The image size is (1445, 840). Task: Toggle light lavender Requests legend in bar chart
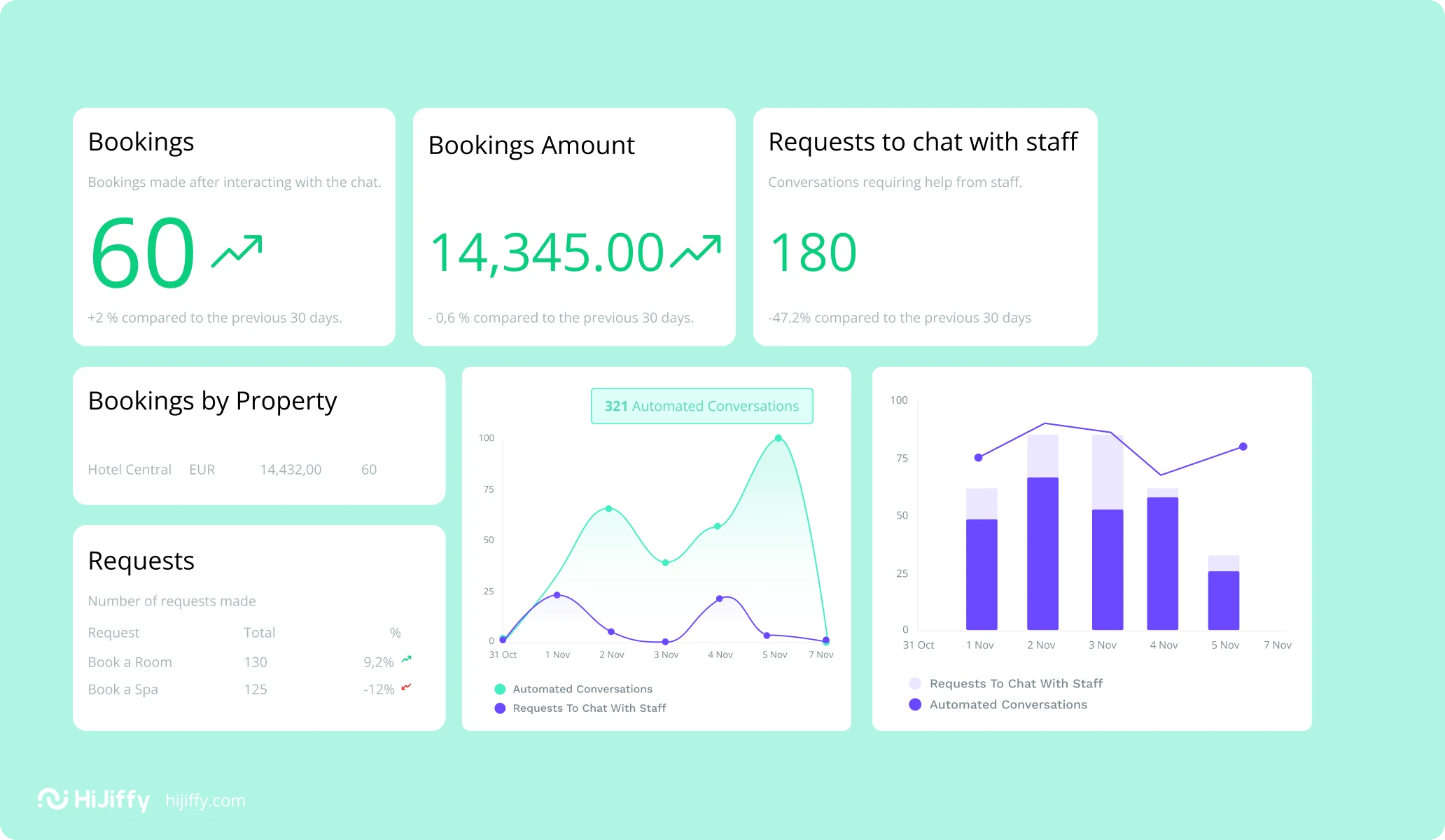(915, 683)
